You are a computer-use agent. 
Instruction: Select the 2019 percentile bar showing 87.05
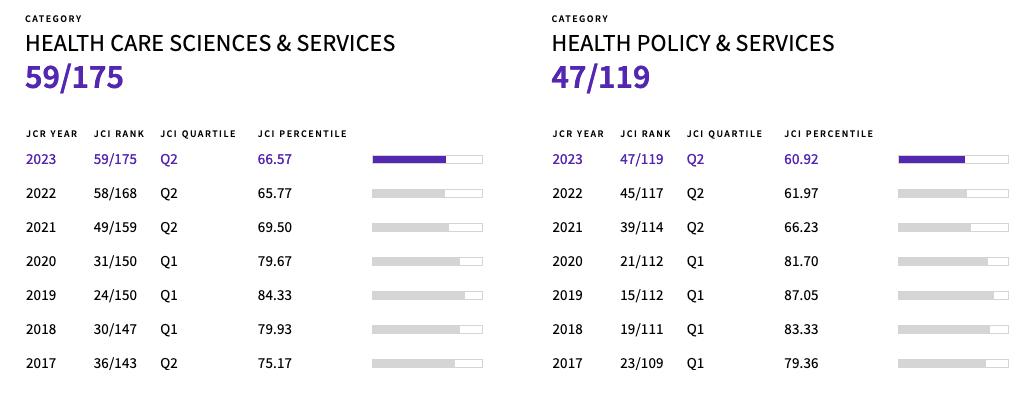pyautogui.click(x=954, y=296)
